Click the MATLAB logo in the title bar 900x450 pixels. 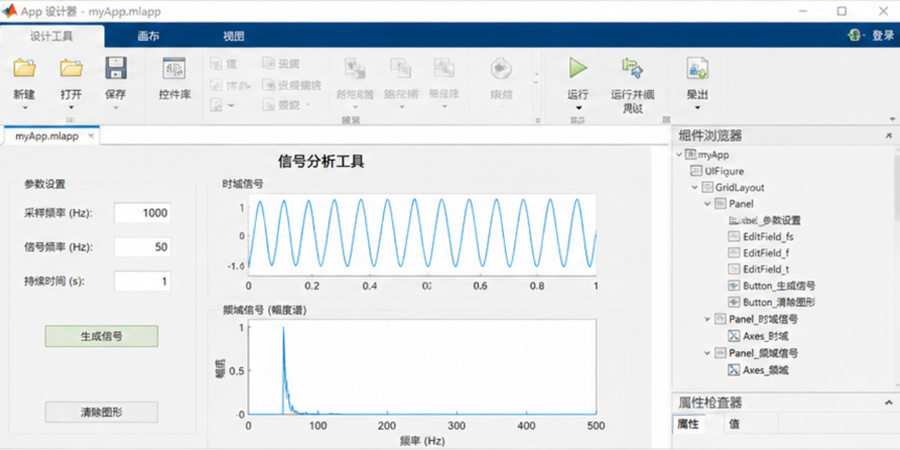pyautogui.click(x=9, y=11)
